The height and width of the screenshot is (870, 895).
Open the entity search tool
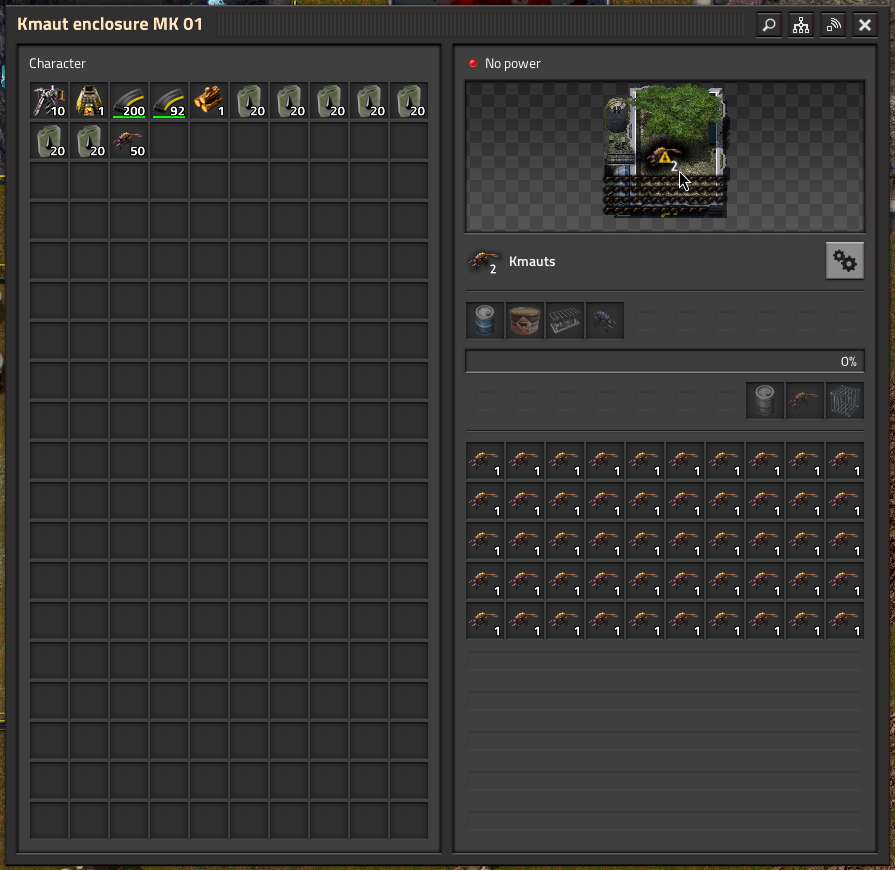tap(768, 24)
